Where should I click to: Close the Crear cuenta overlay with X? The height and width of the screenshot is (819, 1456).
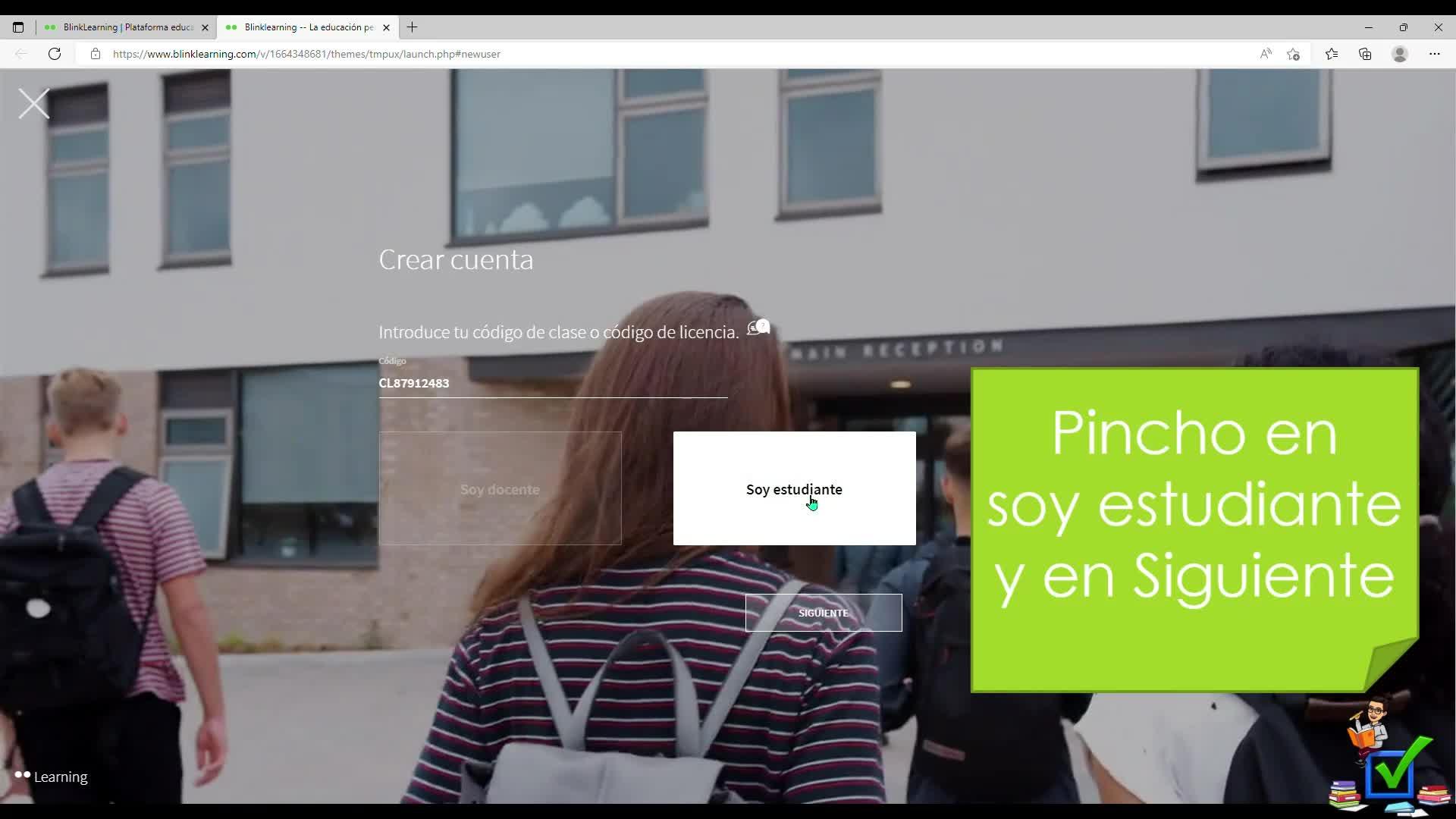click(x=34, y=104)
